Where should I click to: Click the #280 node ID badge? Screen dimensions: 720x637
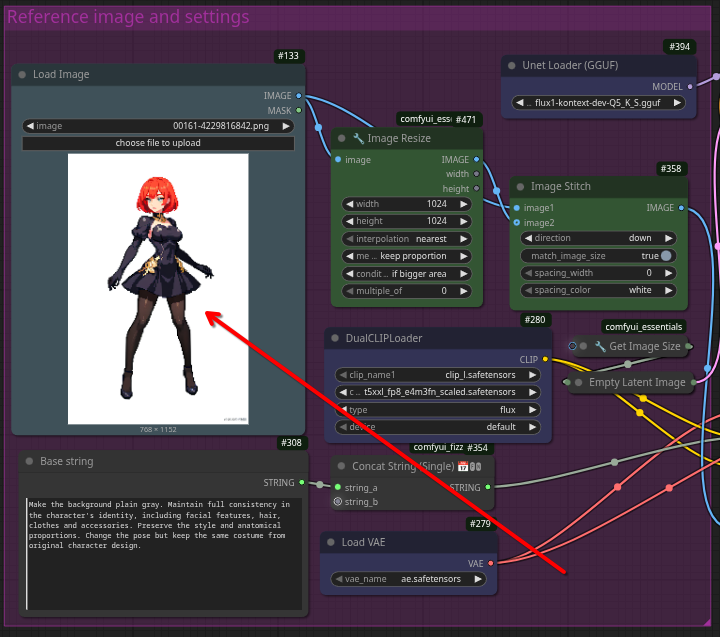coord(535,320)
